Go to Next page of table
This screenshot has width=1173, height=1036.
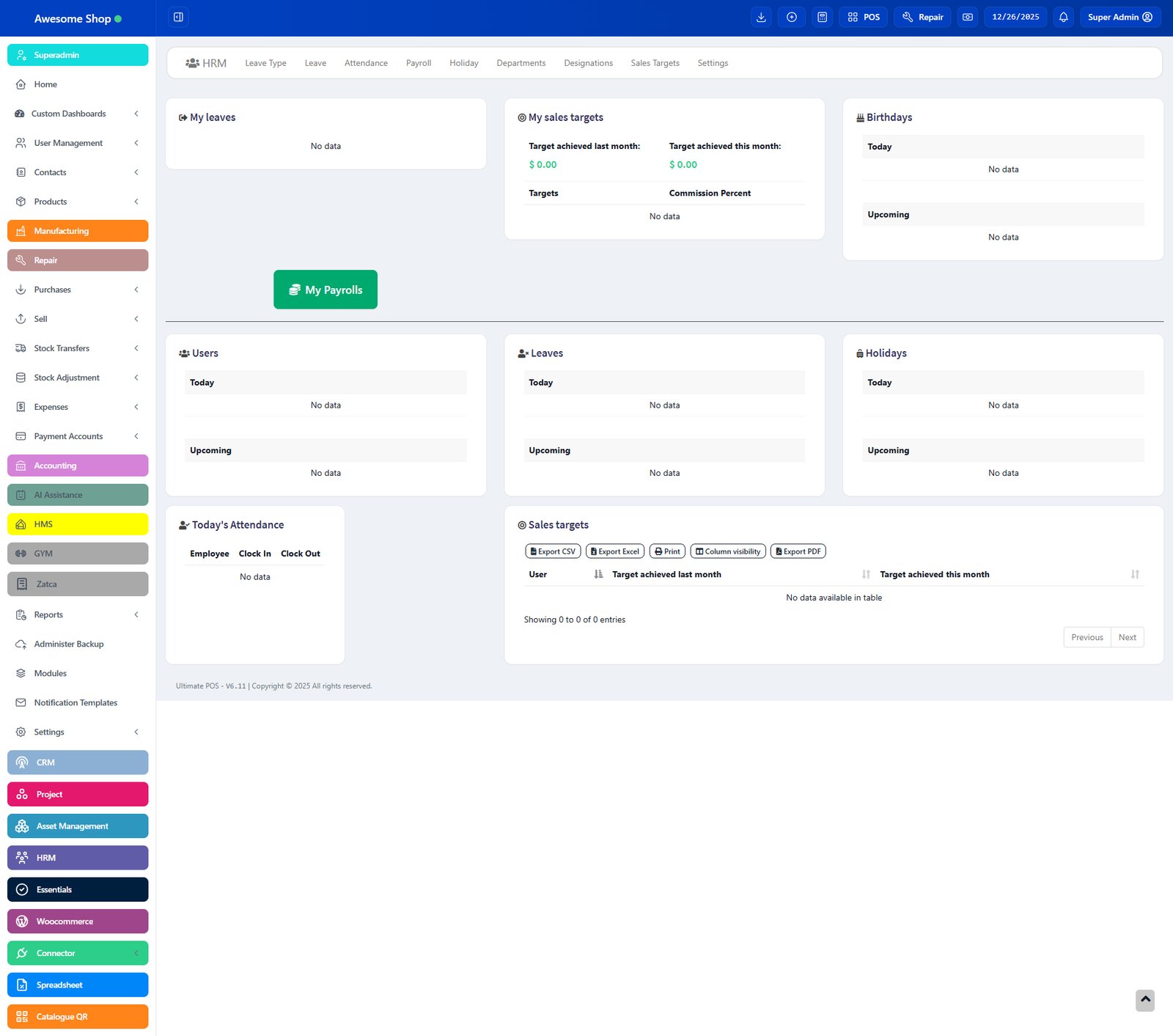(x=1127, y=637)
